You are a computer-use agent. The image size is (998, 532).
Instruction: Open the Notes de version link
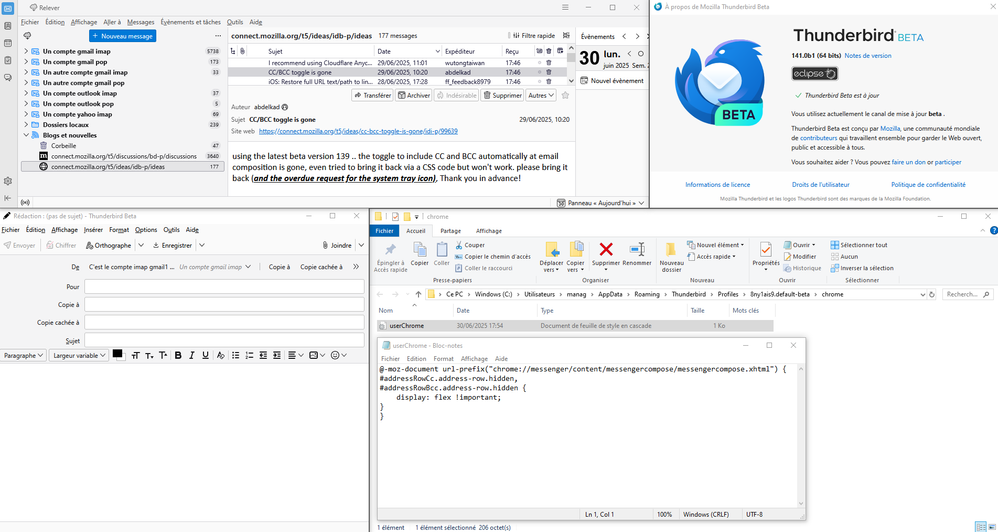[x=867, y=55]
